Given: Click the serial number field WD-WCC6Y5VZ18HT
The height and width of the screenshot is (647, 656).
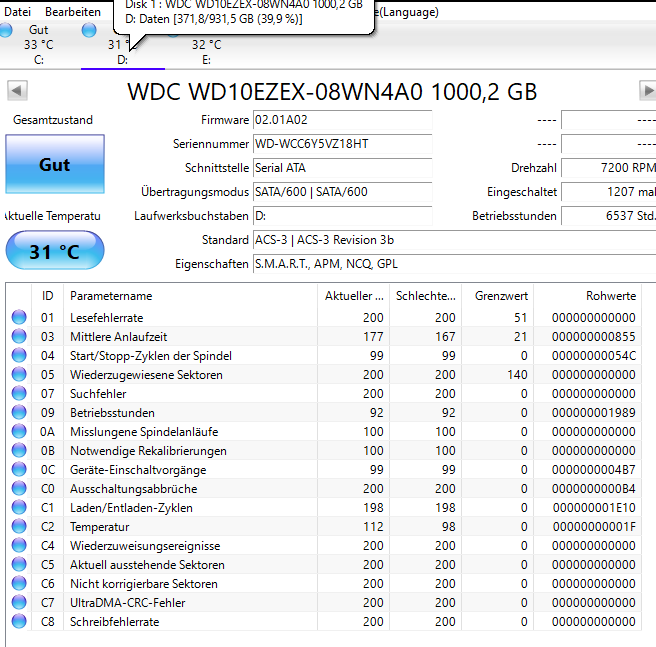Looking at the screenshot, I should pyautogui.click(x=343, y=144).
